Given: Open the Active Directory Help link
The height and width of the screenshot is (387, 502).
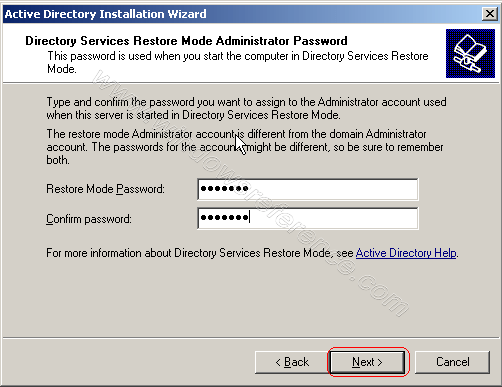Looking at the screenshot, I should click(x=406, y=253).
